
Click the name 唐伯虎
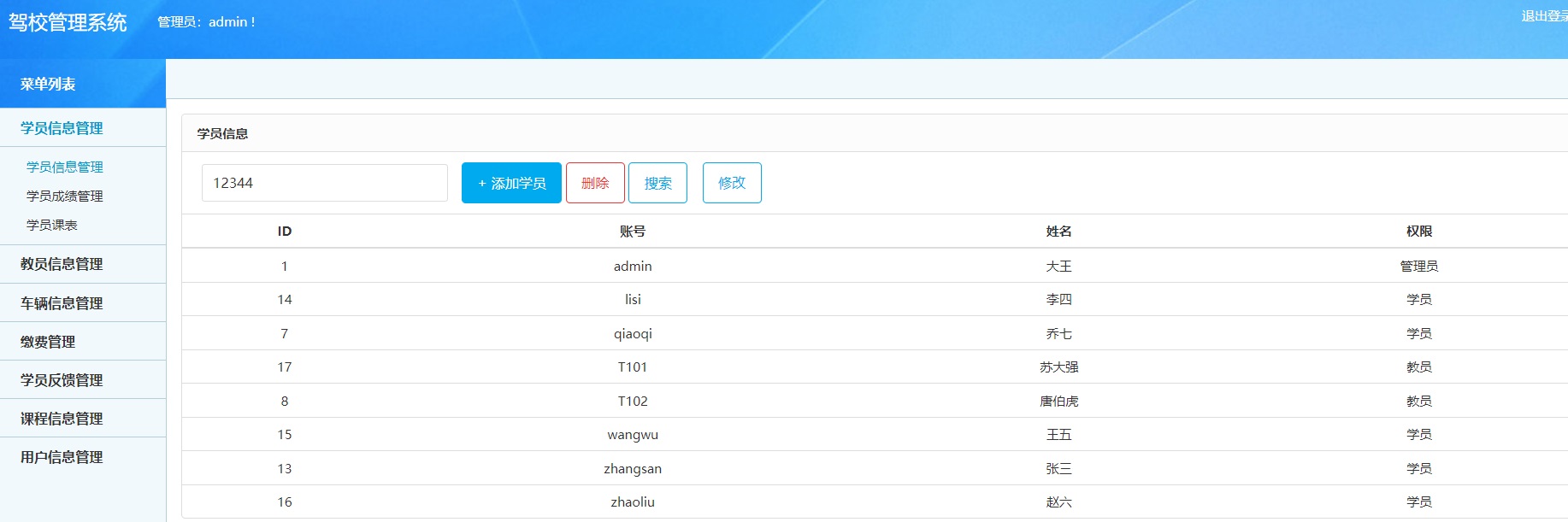(x=1059, y=401)
